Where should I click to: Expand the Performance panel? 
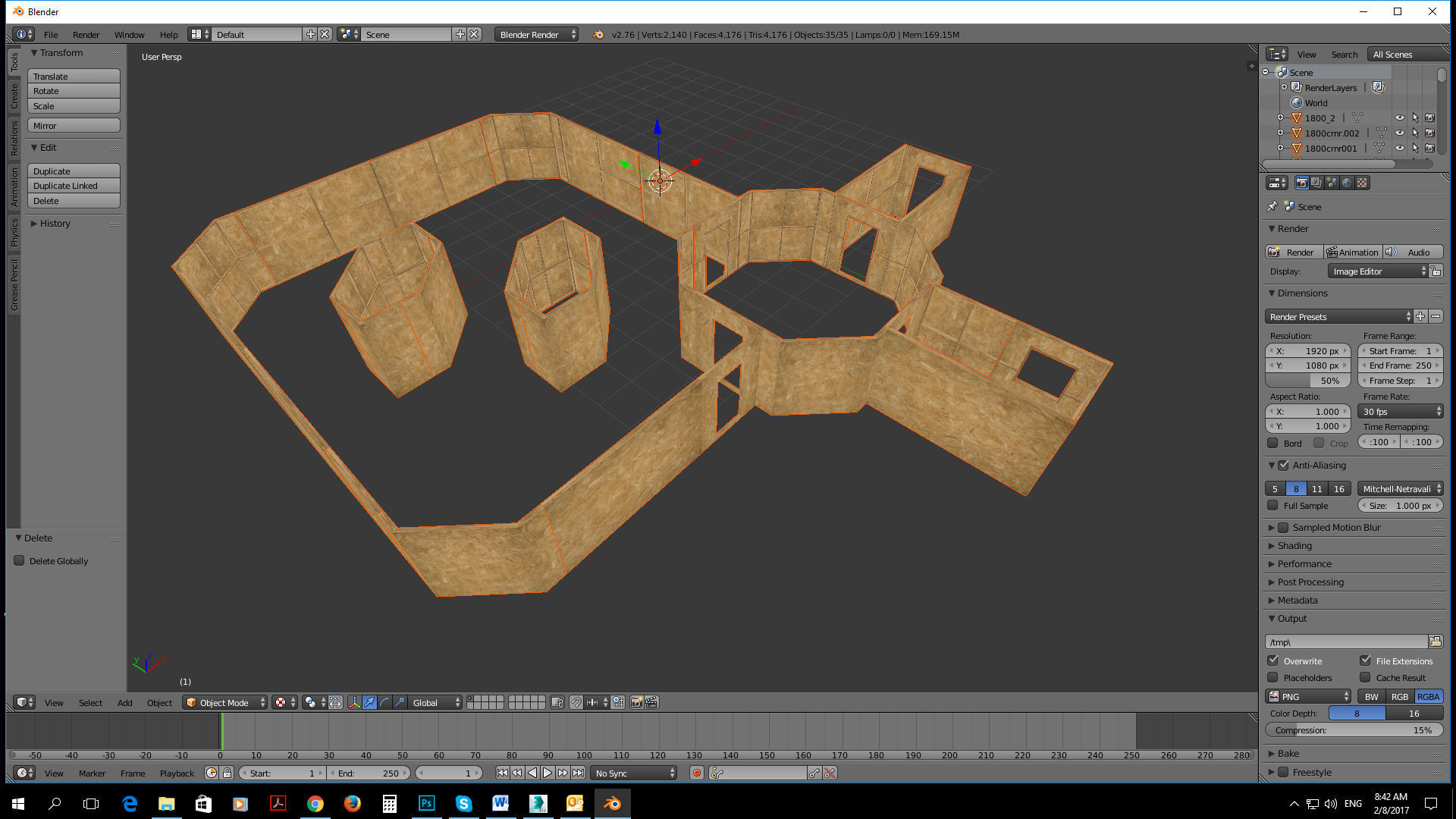[1304, 563]
